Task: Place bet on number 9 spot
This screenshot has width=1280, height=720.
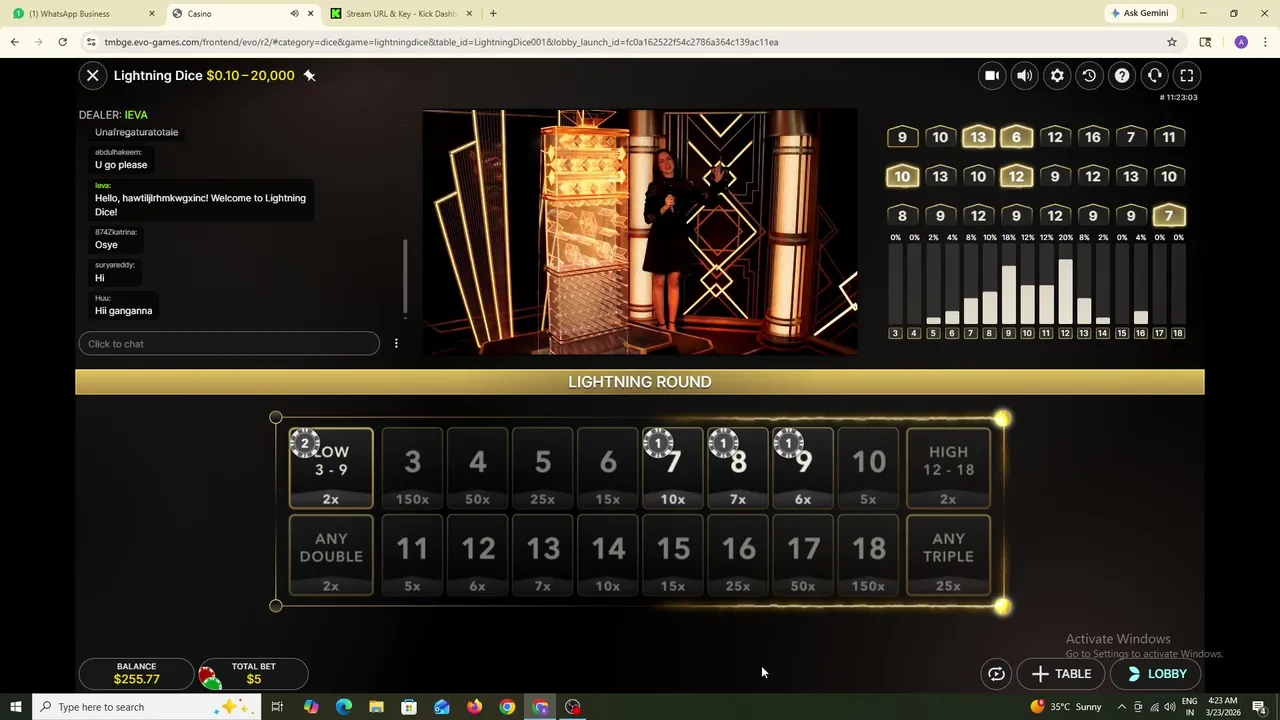Action: (x=803, y=468)
